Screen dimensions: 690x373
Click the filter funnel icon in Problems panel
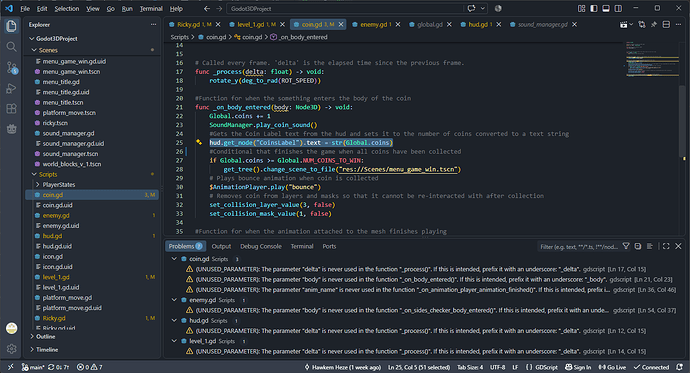point(626,246)
